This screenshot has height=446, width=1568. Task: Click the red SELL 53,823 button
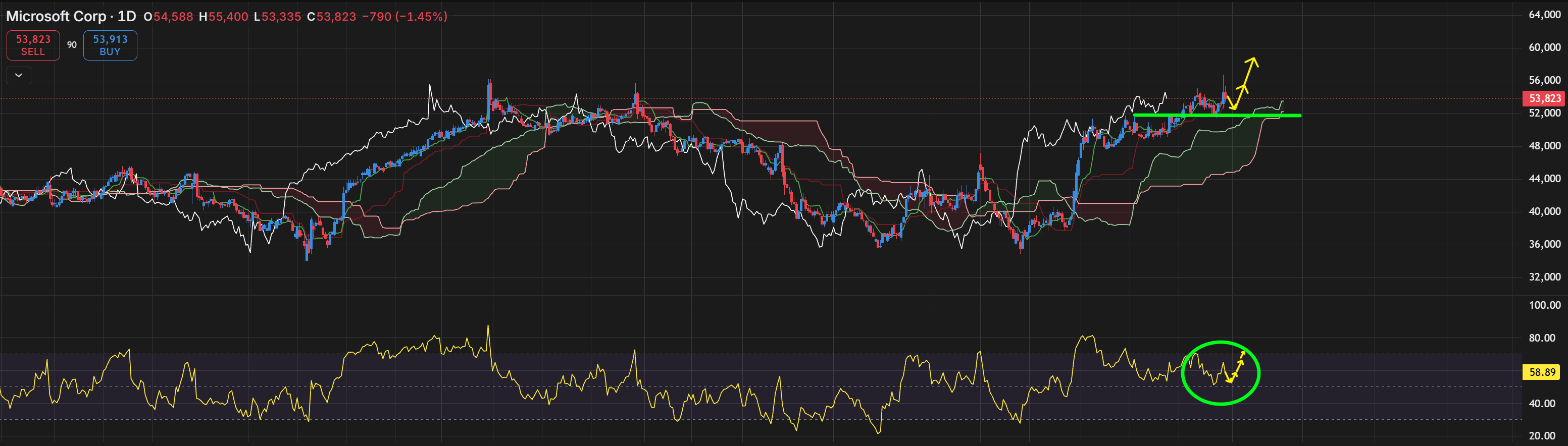pyautogui.click(x=33, y=45)
